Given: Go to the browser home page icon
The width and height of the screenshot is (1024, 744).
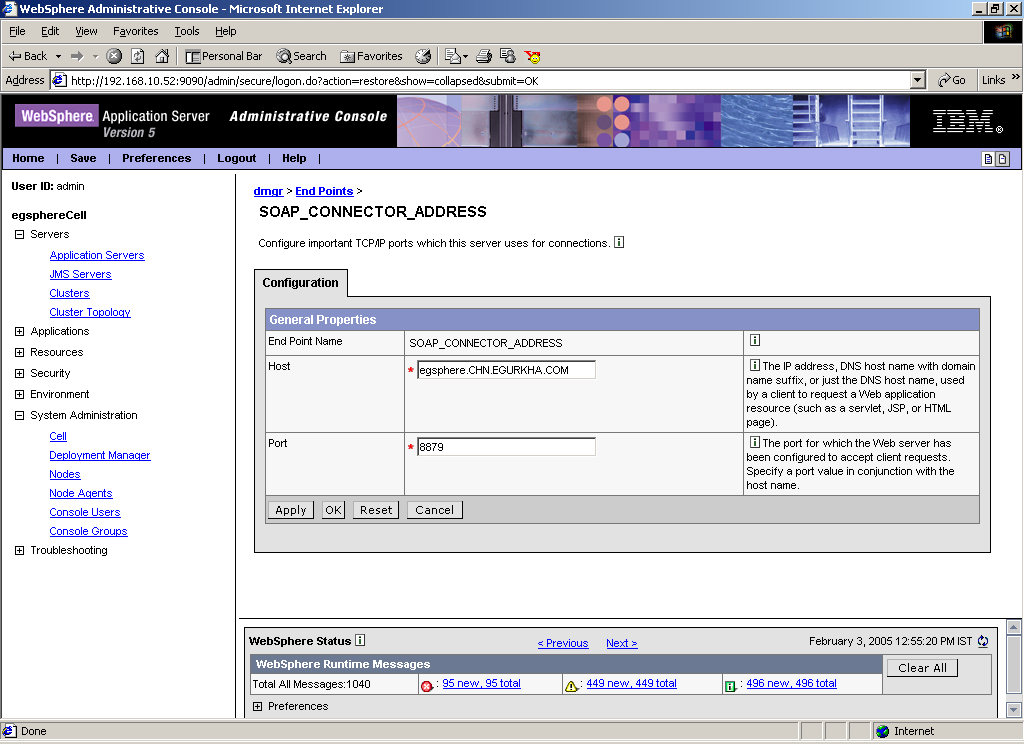Looking at the screenshot, I should [x=162, y=56].
